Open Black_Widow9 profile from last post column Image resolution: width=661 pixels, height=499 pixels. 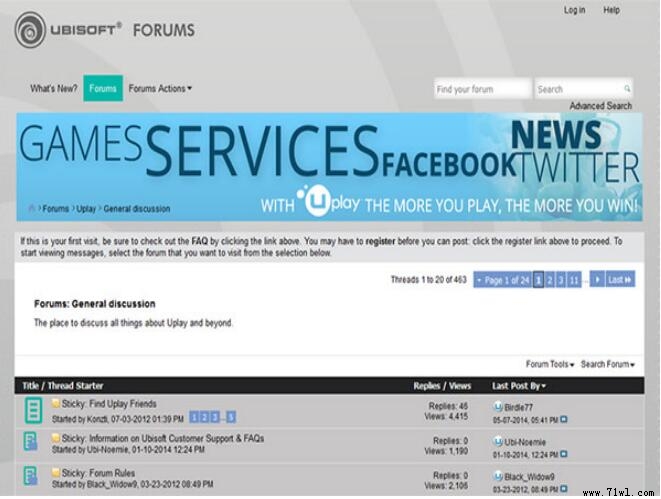pos(529,477)
